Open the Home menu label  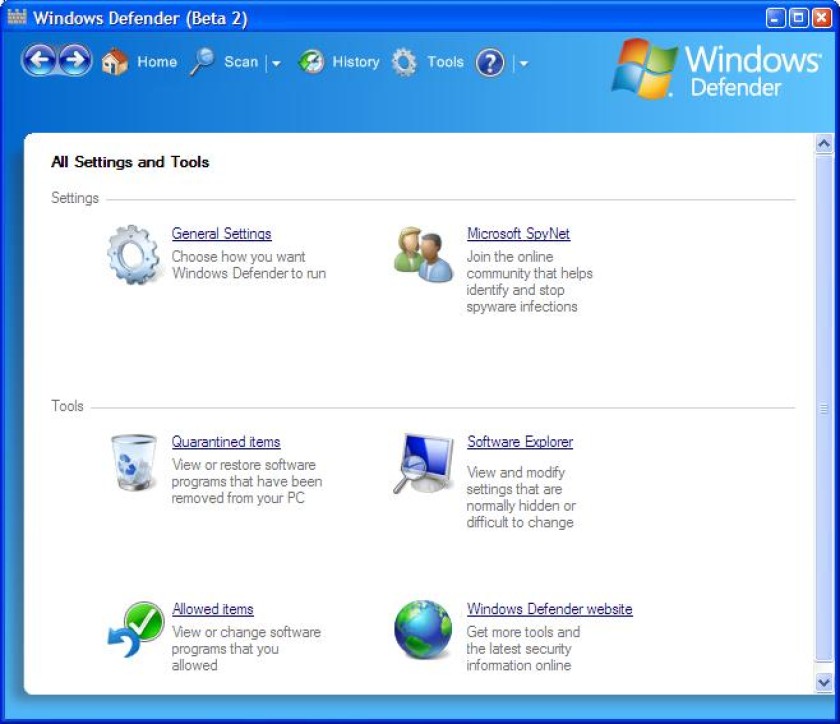click(x=157, y=62)
